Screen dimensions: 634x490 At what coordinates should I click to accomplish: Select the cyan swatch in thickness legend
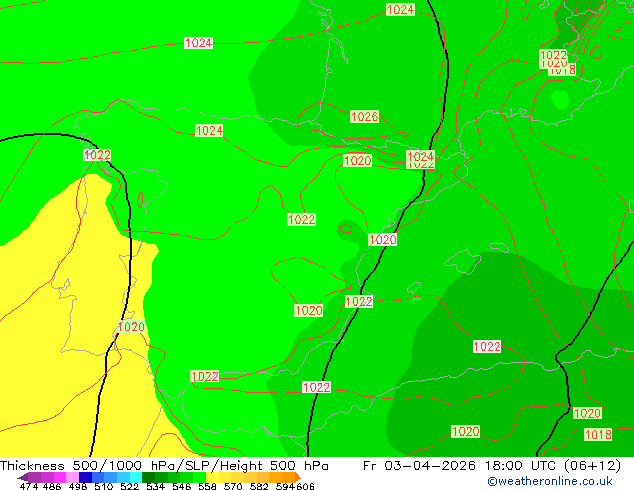pos(136,477)
